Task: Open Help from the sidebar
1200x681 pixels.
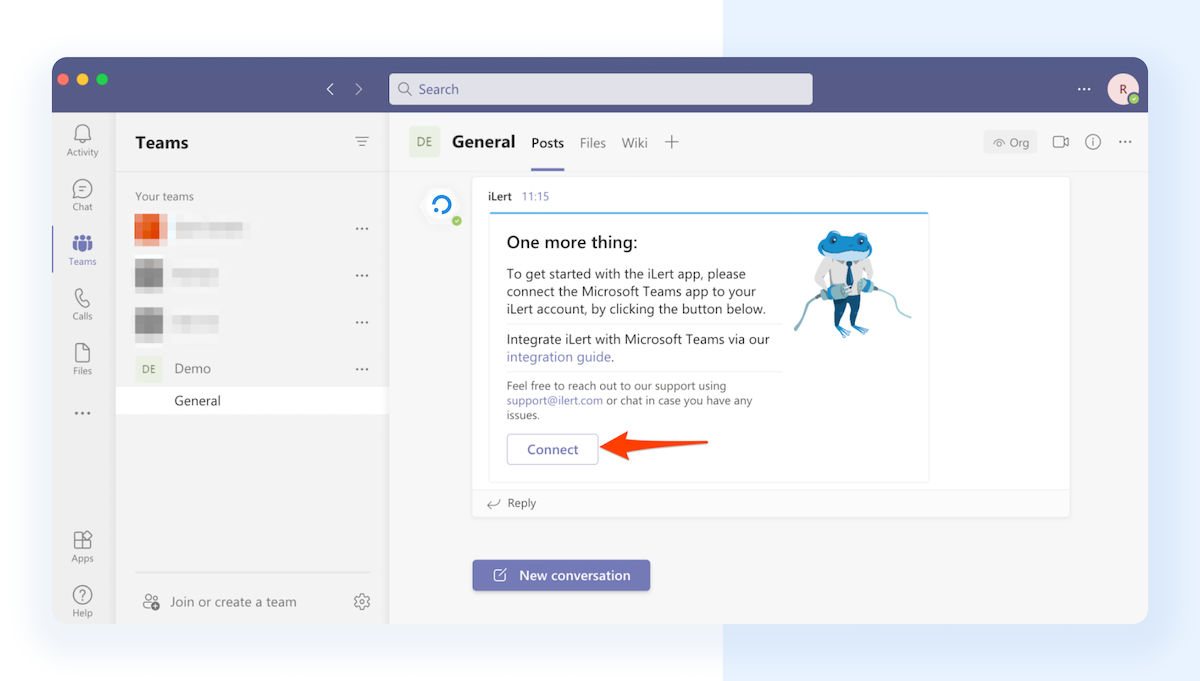Action: coord(82,598)
